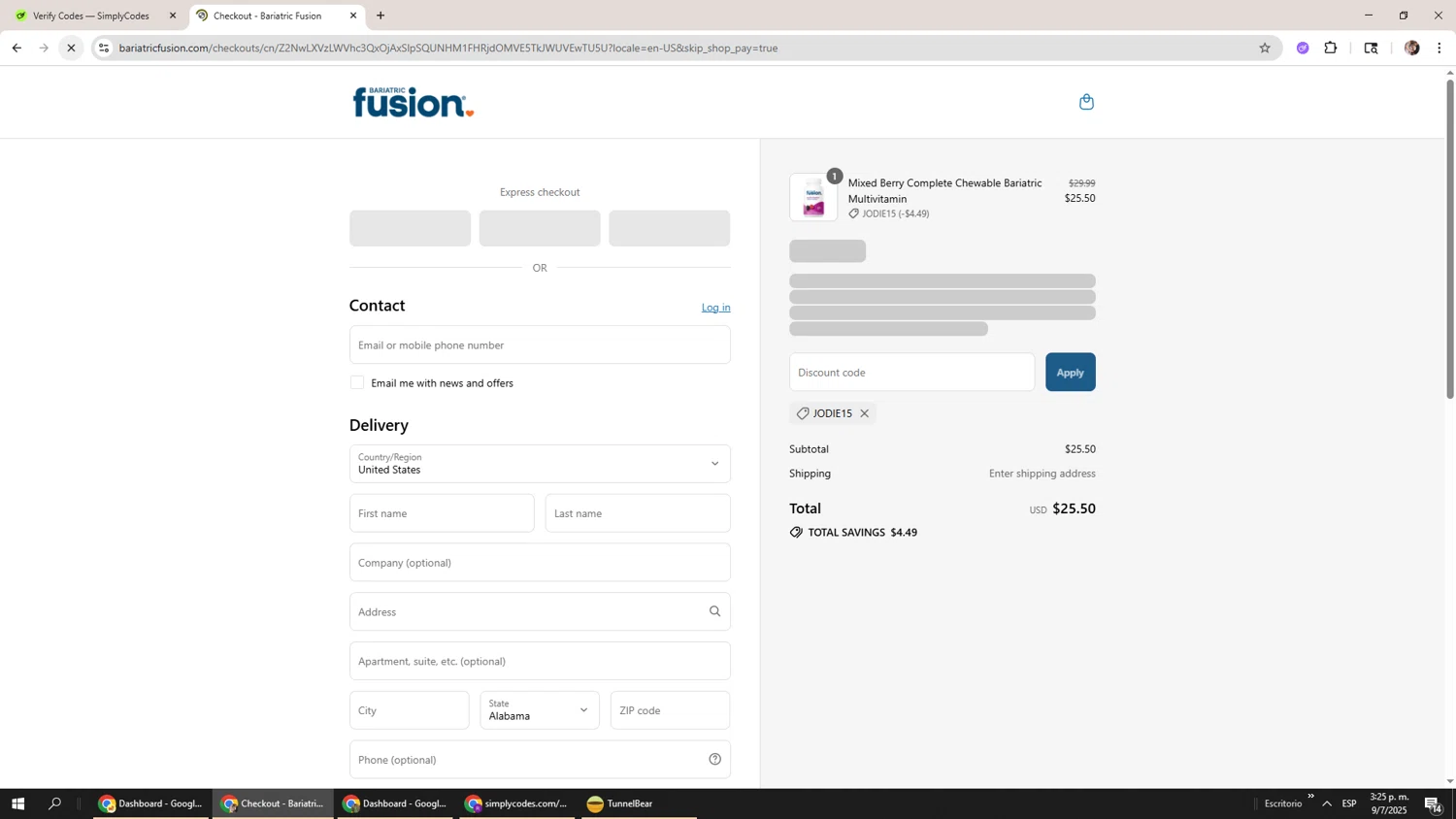This screenshot has width=1456, height=819.
Task: Open the clock and date in the system tray
Action: point(1389,803)
